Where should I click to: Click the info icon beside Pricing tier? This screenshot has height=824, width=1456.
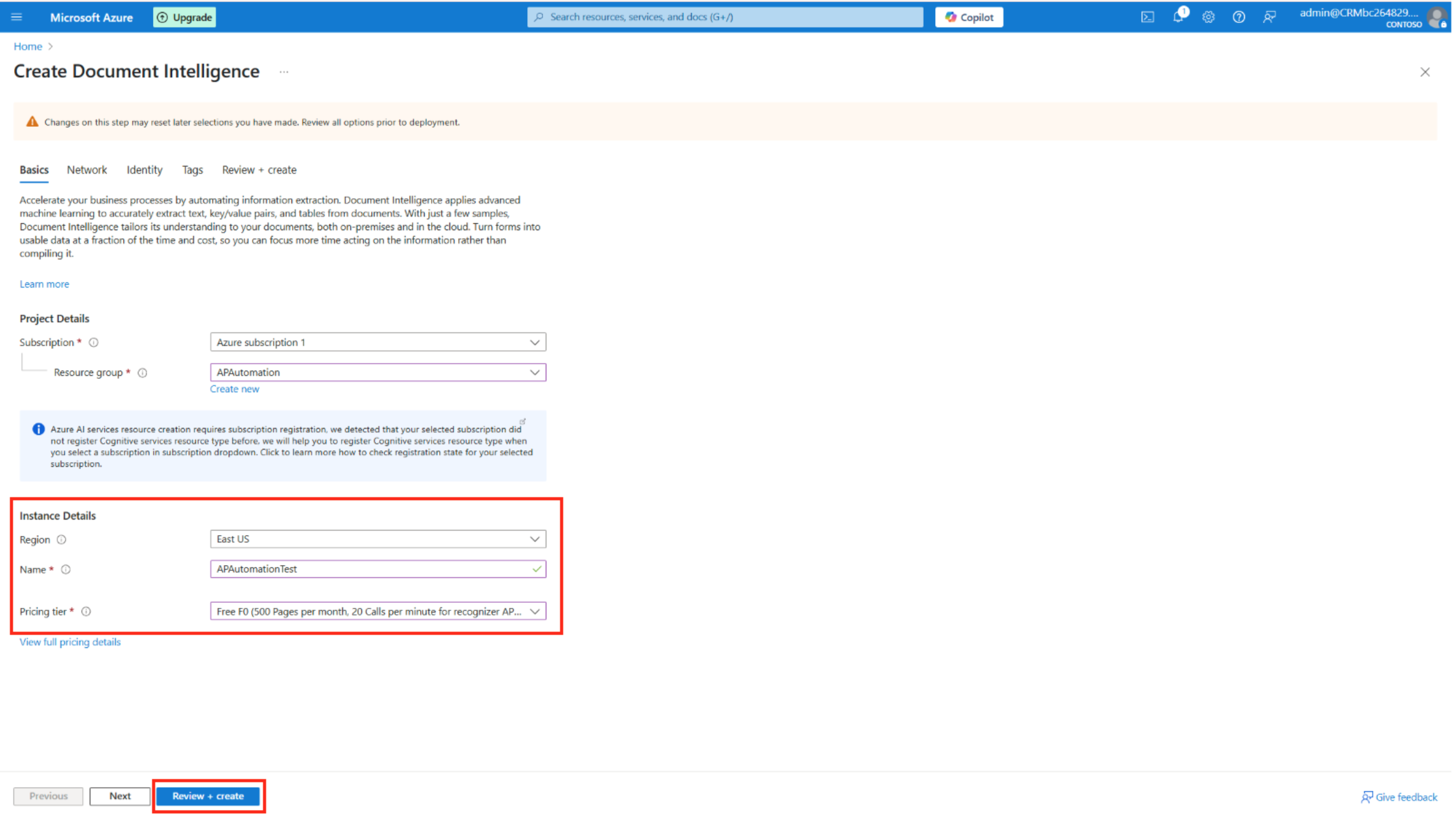(x=86, y=612)
